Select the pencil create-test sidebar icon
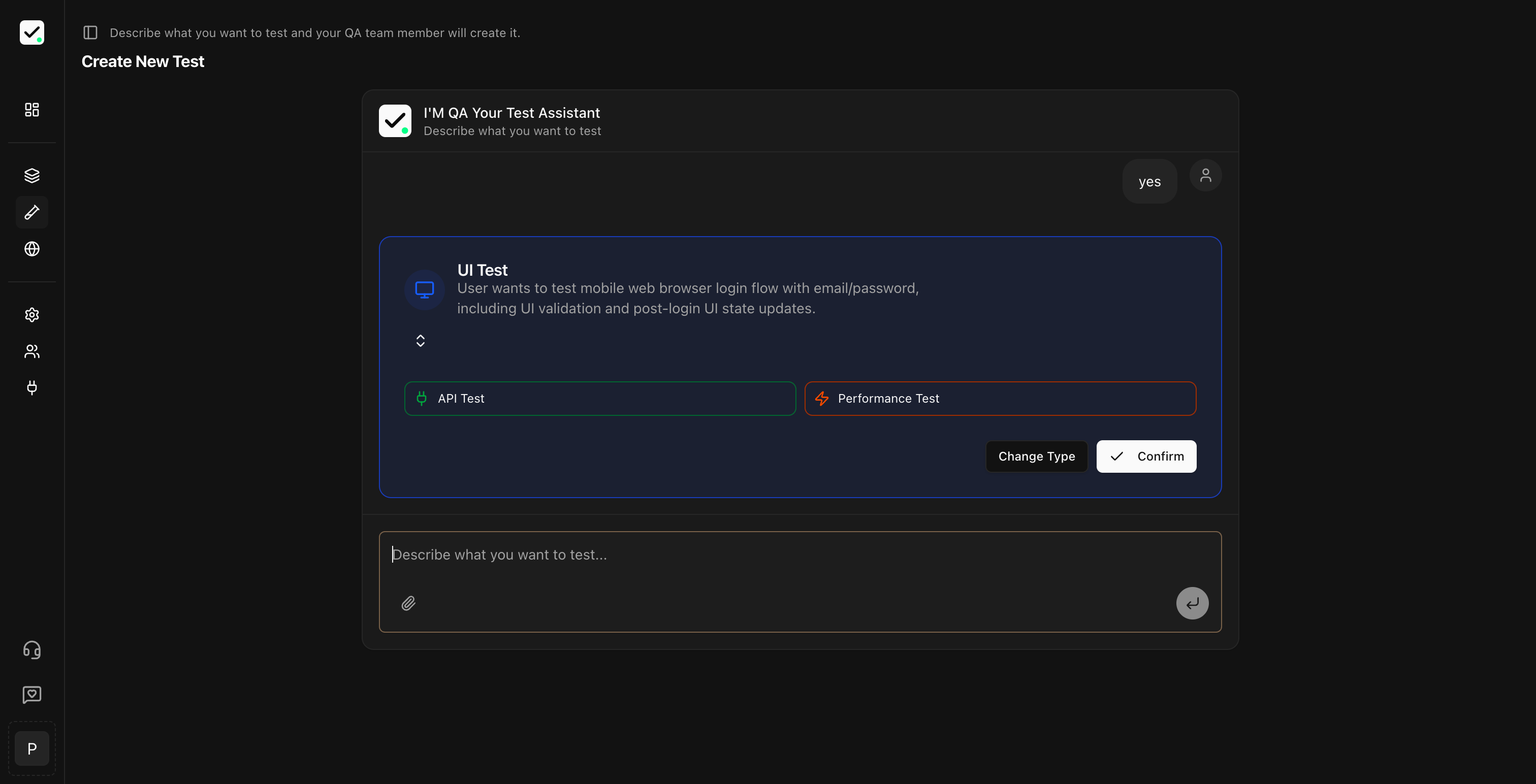The height and width of the screenshot is (784, 1536). click(x=31, y=212)
